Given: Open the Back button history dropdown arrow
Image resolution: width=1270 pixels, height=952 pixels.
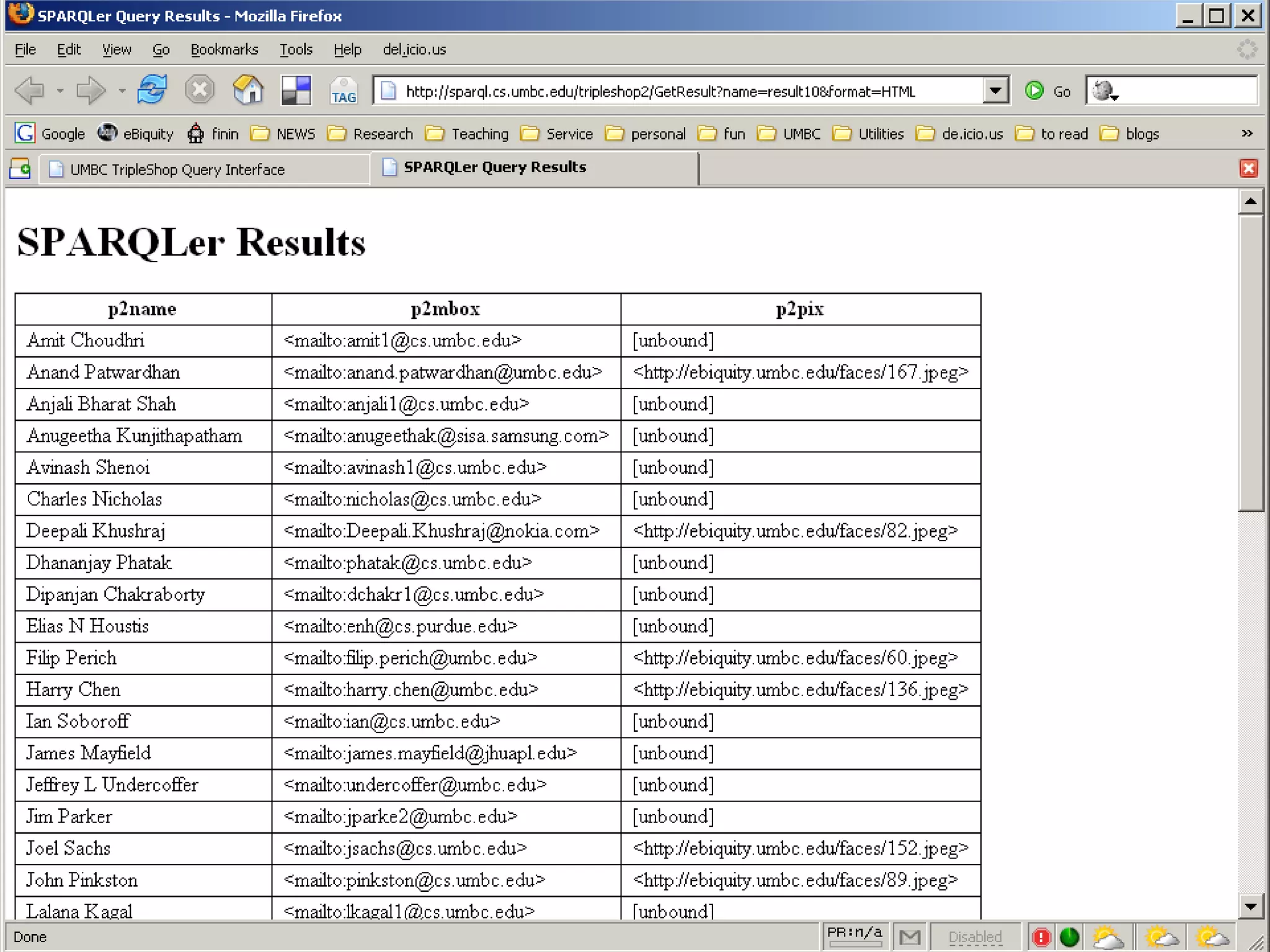Looking at the screenshot, I should pyautogui.click(x=60, y=90).
